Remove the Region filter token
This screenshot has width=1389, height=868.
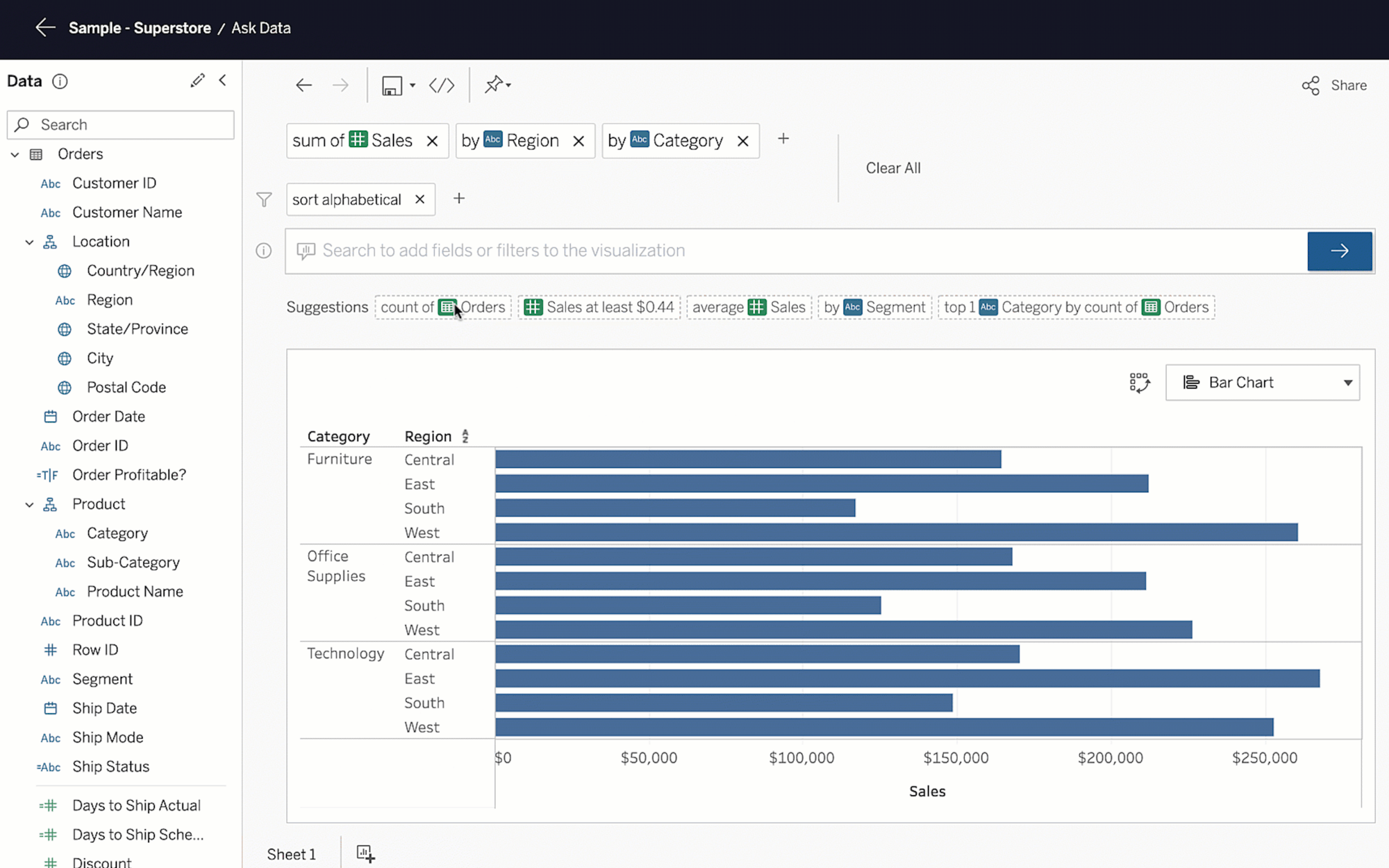click(x=578, y=140)
